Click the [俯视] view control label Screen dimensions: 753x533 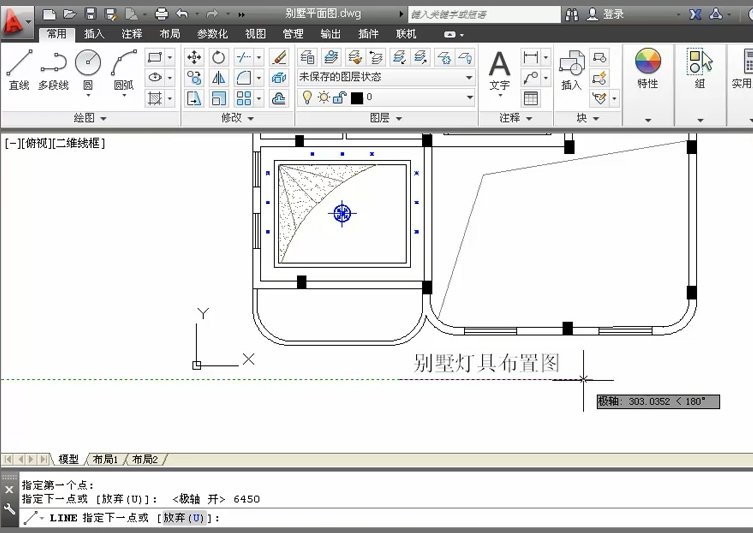[36, 143]
